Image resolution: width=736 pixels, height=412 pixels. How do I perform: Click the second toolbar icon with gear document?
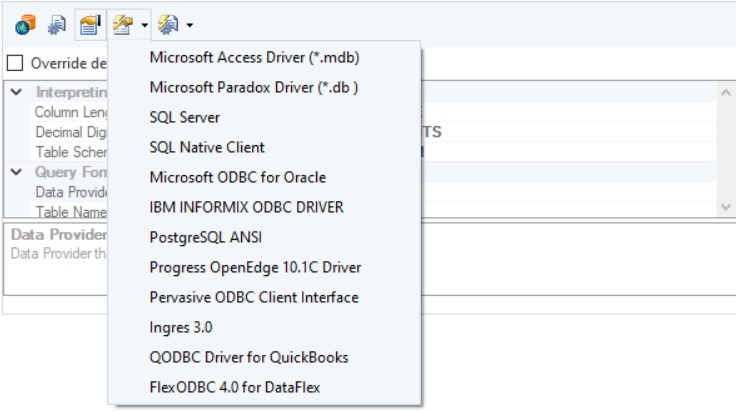pyautogui.click(x=57, y=23)
